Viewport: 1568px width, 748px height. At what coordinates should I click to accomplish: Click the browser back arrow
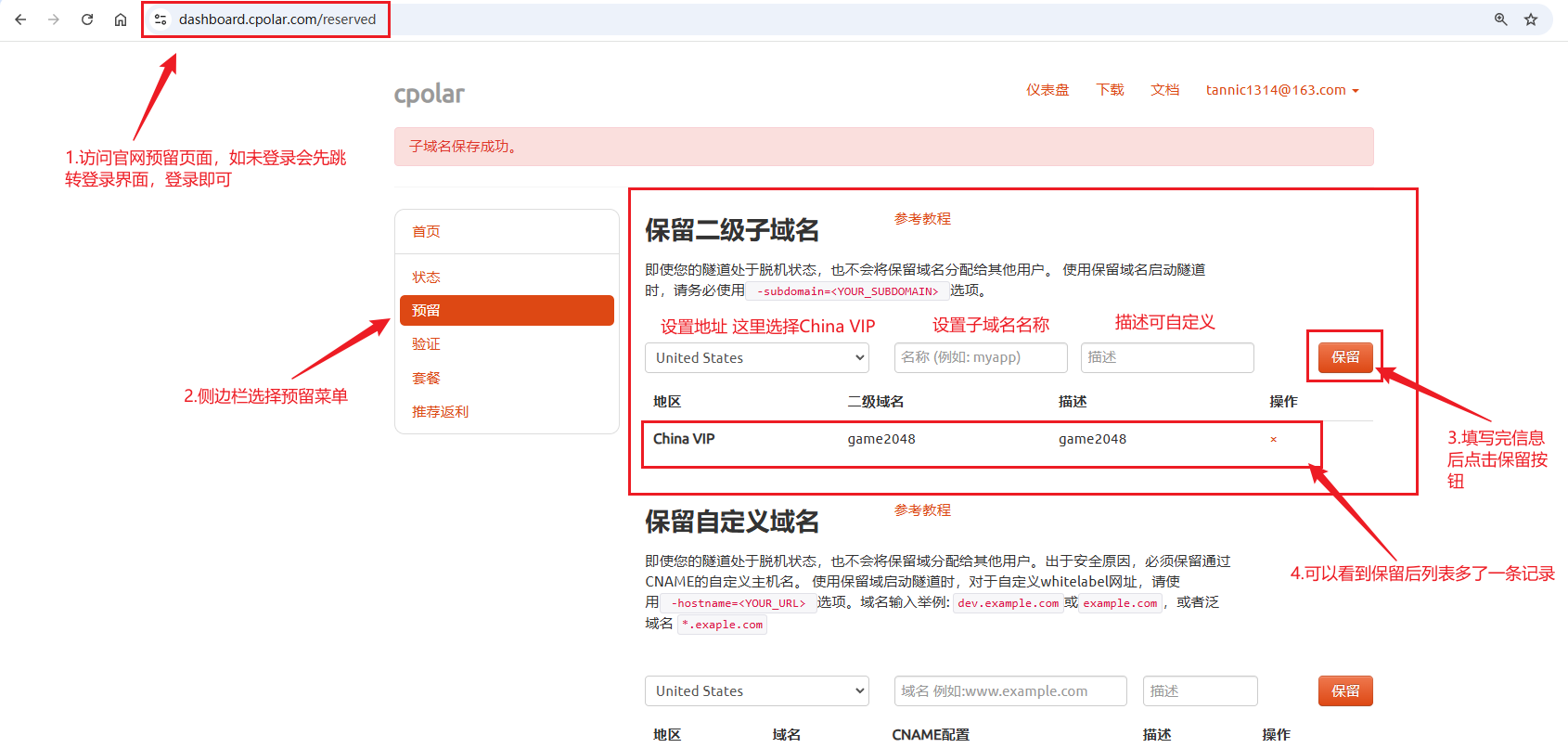20,19
